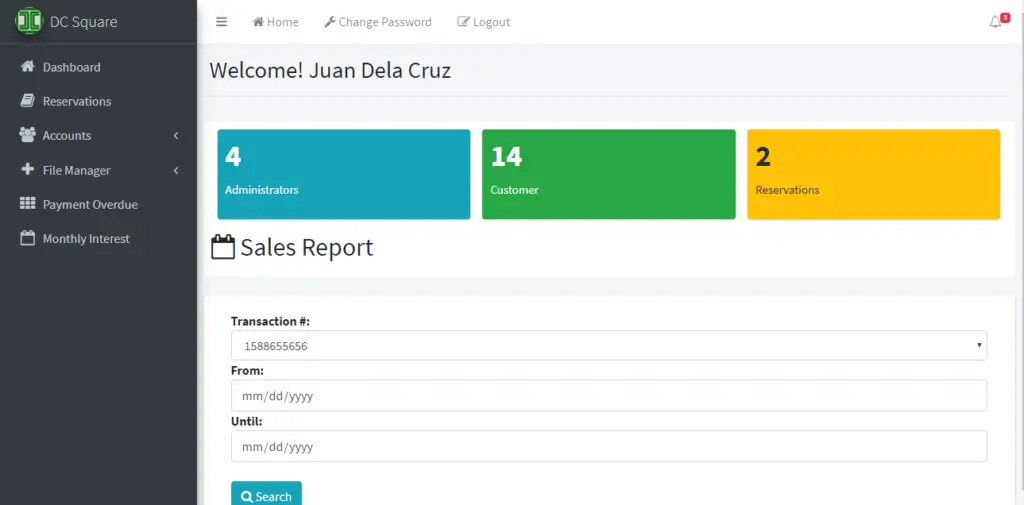Click the Accounts users icon
Image resolution: width=1024 pixels, height=505 pixels.
click(28, 135)
